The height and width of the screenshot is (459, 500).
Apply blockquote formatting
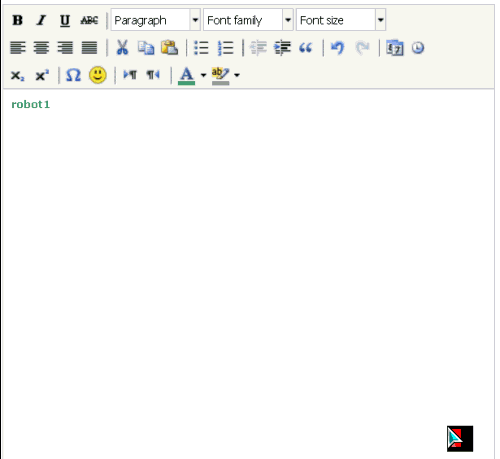tap(306, 48)
